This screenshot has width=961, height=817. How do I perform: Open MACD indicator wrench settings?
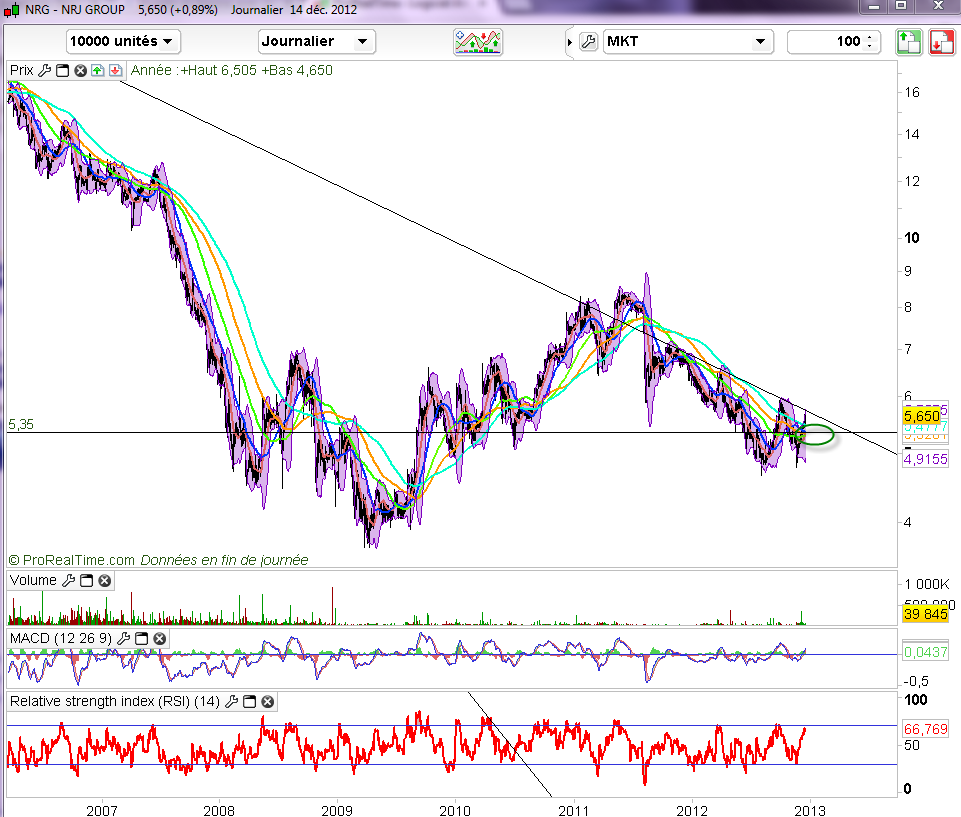(x=123, y=638)
